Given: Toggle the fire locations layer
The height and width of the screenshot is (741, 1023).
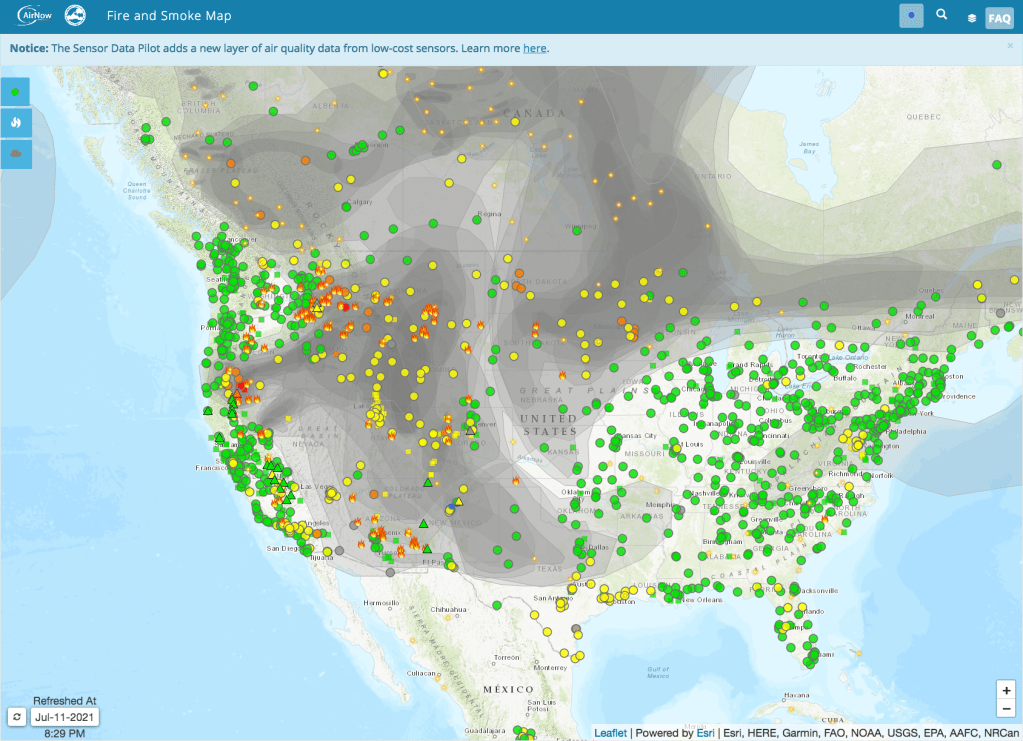Looking at the screenshot, I should 16,123.
